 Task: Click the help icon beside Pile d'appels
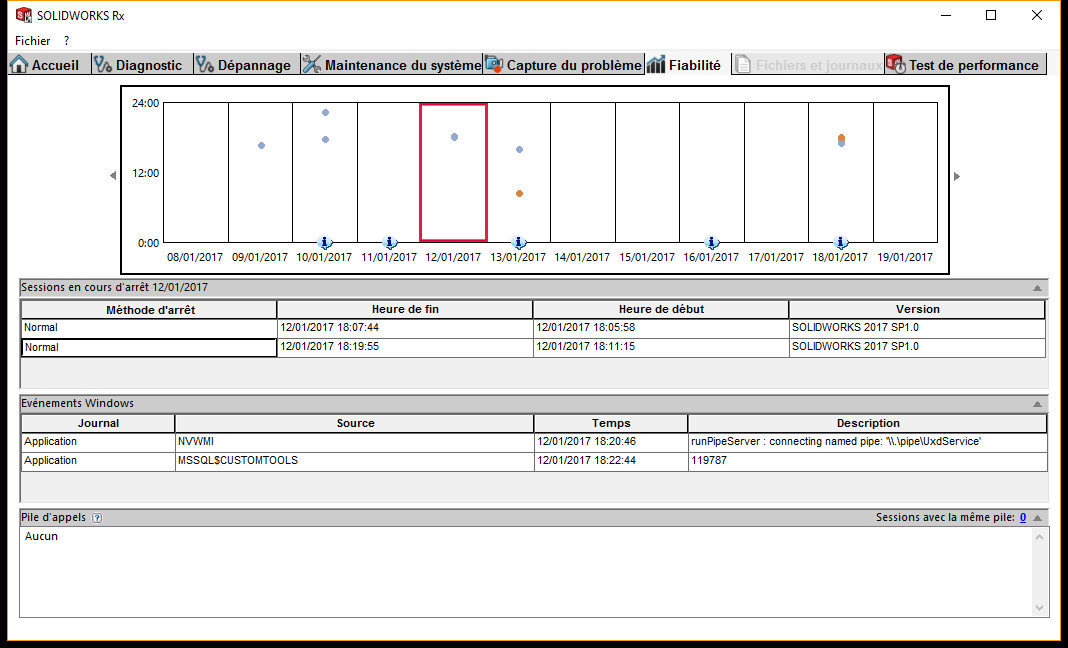coord(97,518)
